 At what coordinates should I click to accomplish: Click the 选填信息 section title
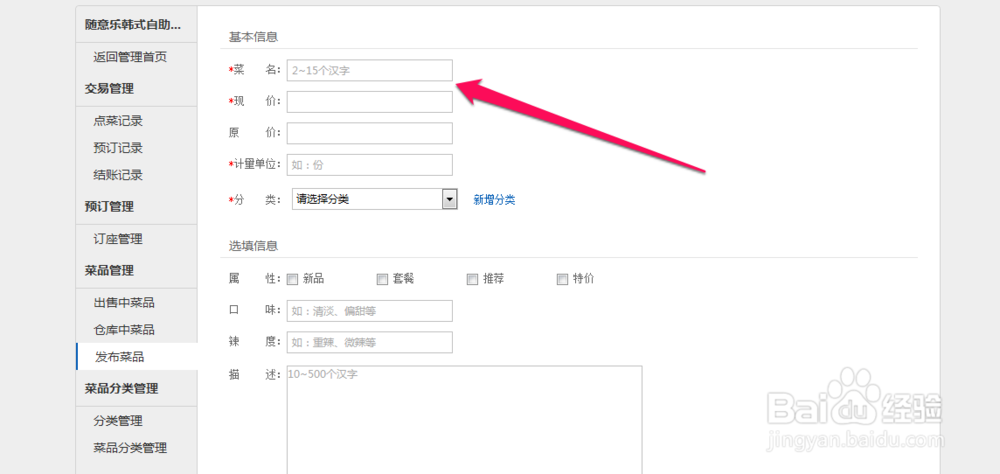253,246
